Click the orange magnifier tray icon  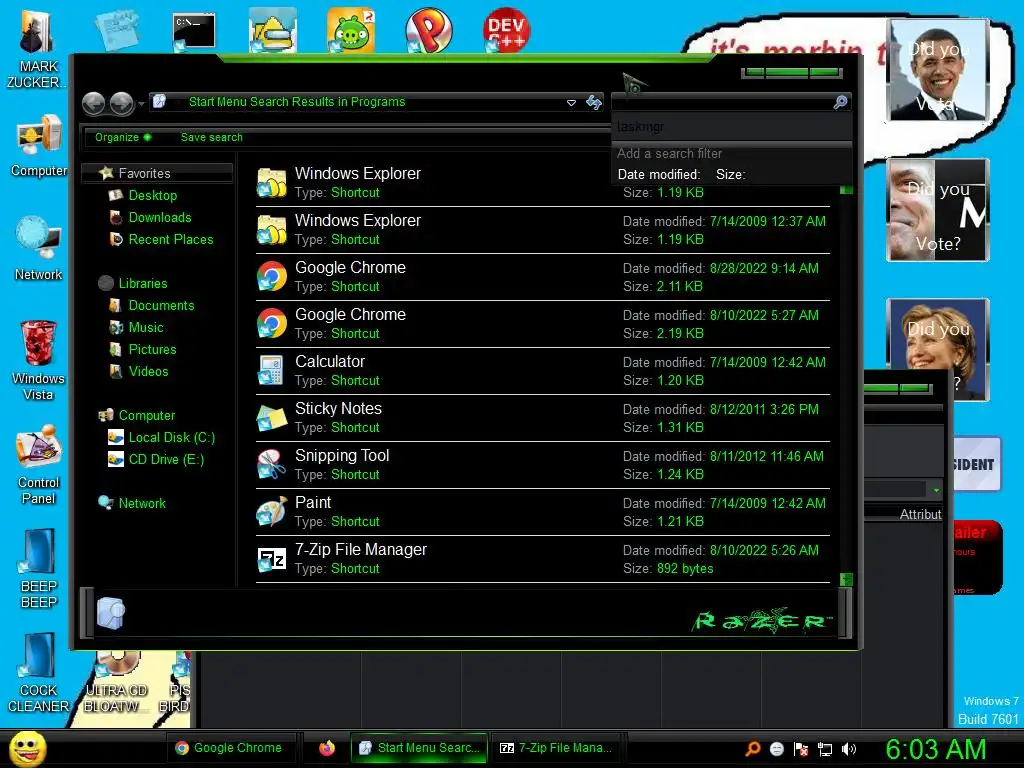tap(752, 749)
